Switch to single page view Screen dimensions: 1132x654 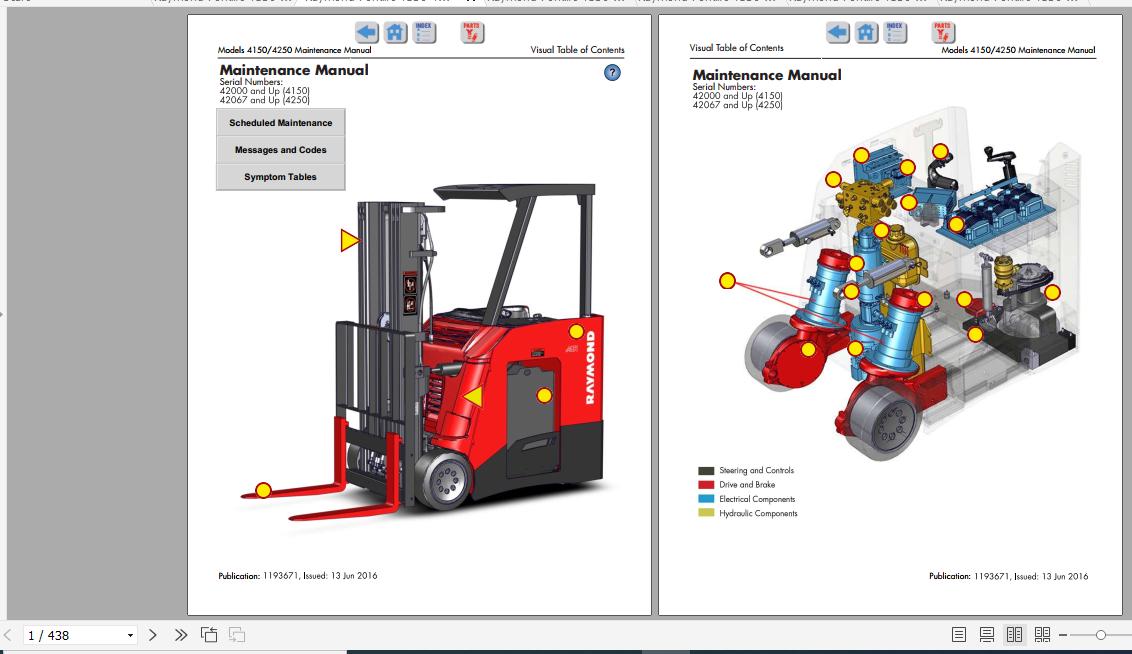[x=959, y=635]
